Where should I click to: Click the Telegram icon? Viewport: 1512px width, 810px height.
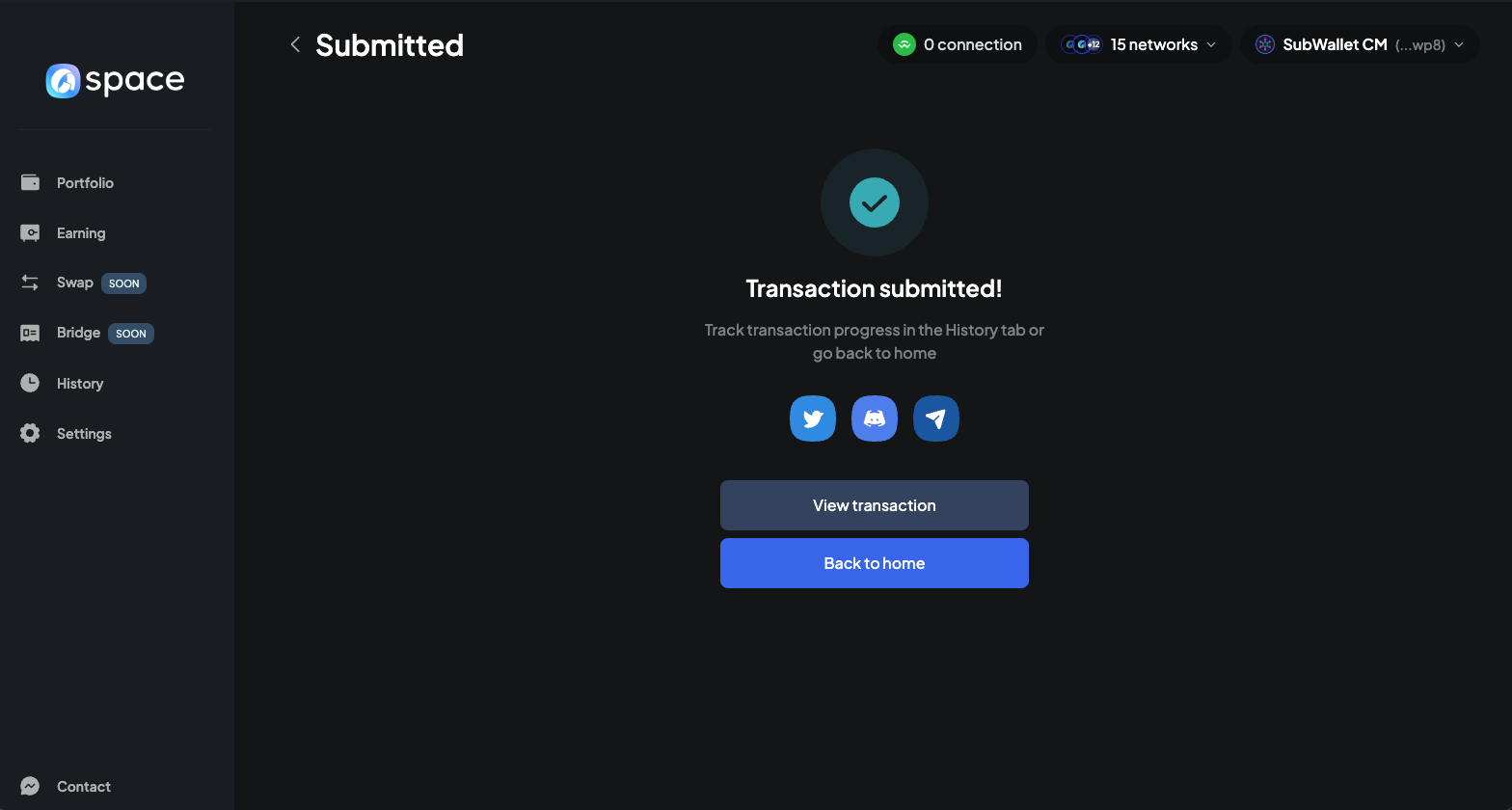[936, 418]
